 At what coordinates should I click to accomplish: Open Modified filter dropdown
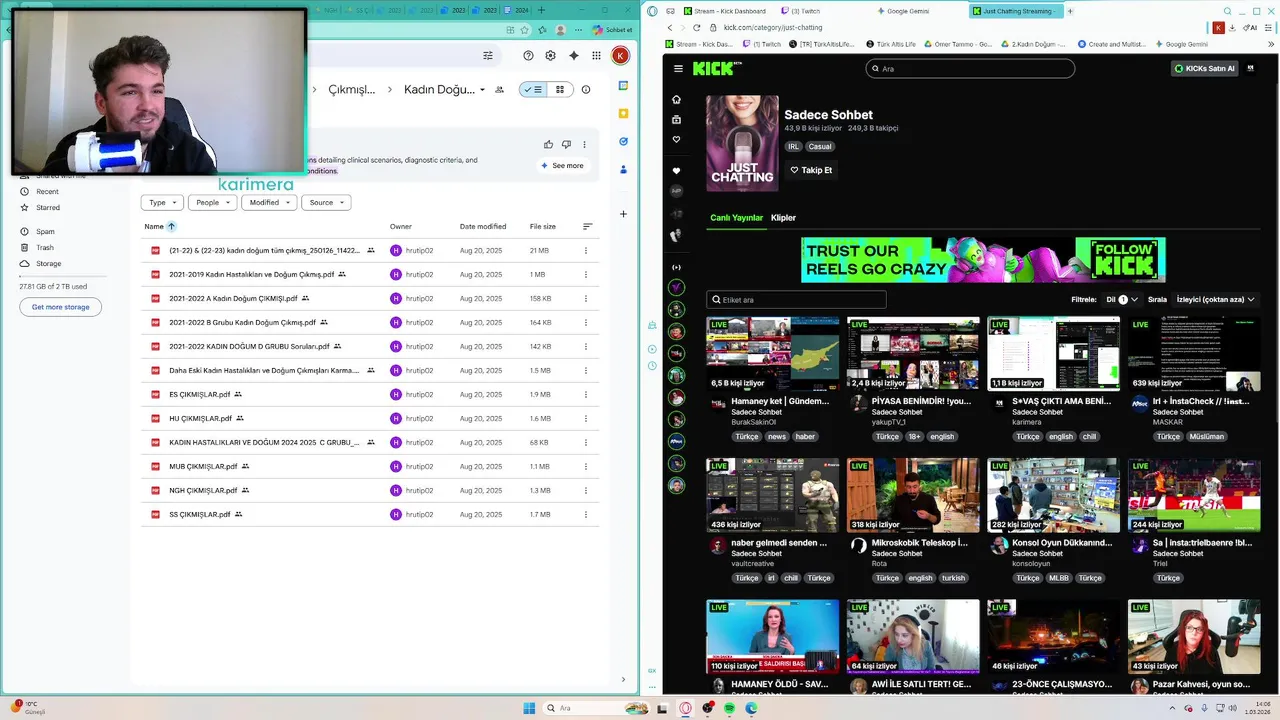point(271,202)
